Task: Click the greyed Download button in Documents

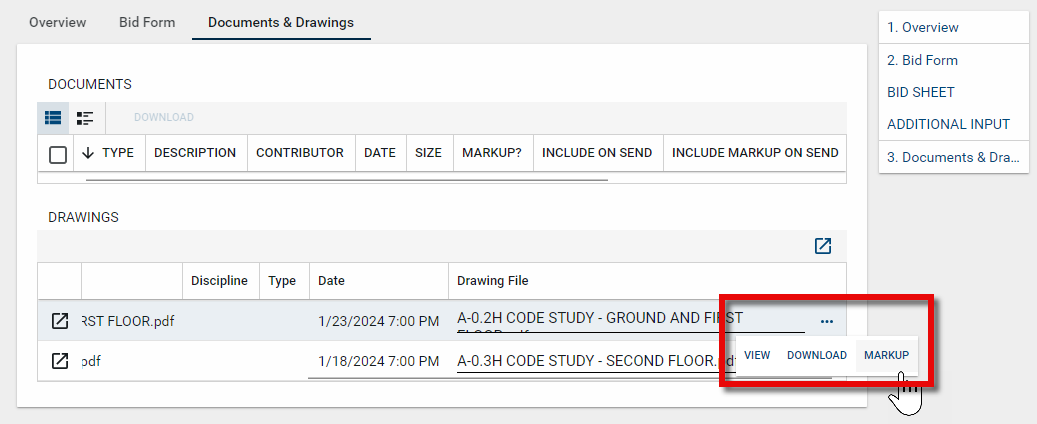Action: [164, 118]
